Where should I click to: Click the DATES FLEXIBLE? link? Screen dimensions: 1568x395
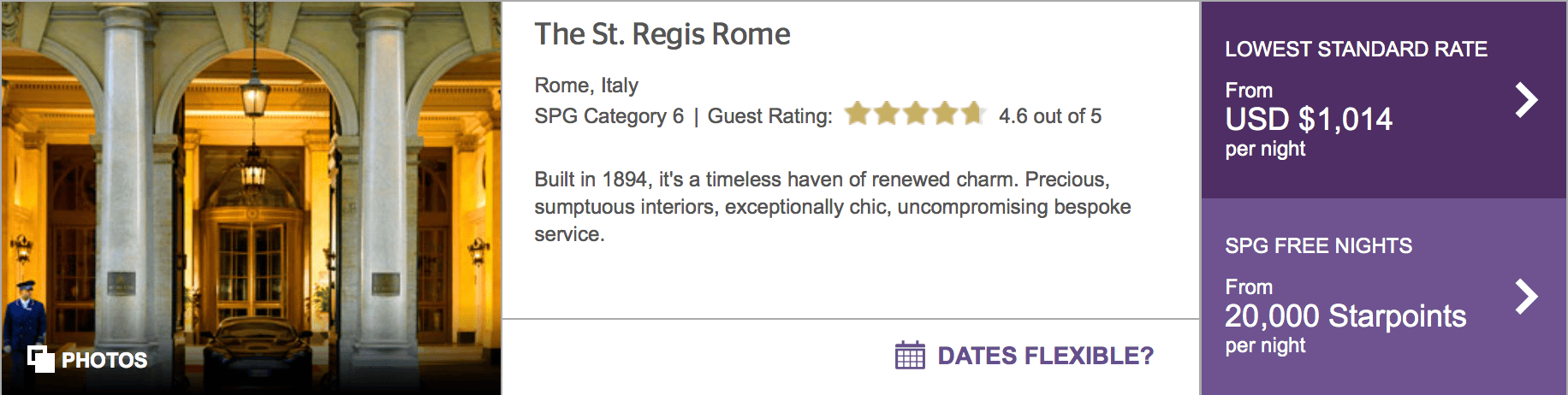tap(1046, 356)
